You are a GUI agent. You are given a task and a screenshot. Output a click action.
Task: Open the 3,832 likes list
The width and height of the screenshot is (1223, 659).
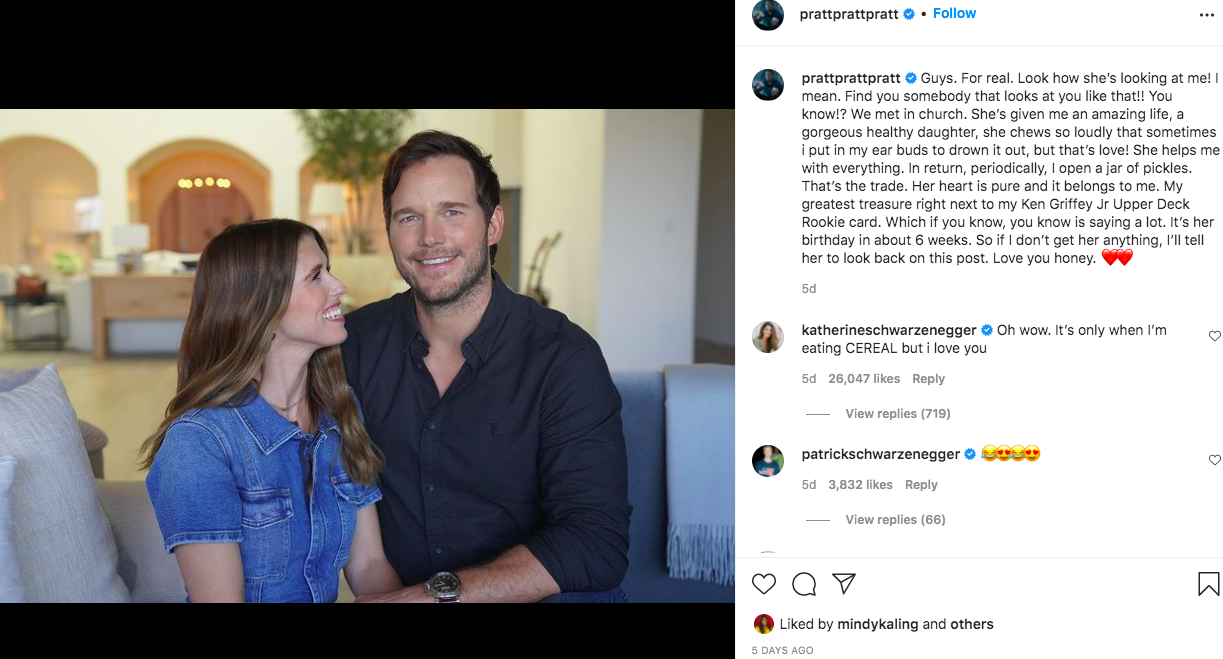tap(860, 485)
